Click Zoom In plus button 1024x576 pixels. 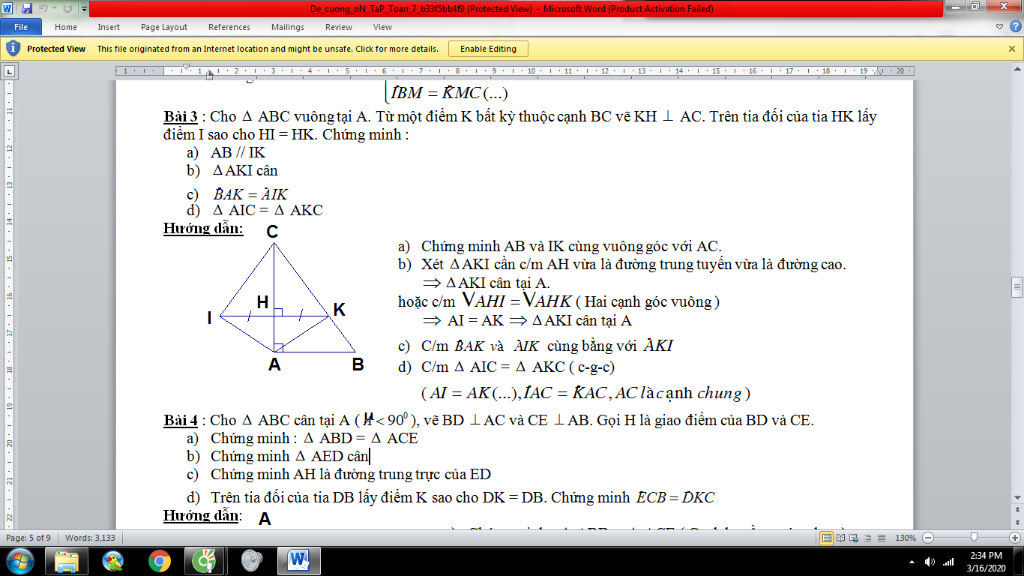point(1014,538)
